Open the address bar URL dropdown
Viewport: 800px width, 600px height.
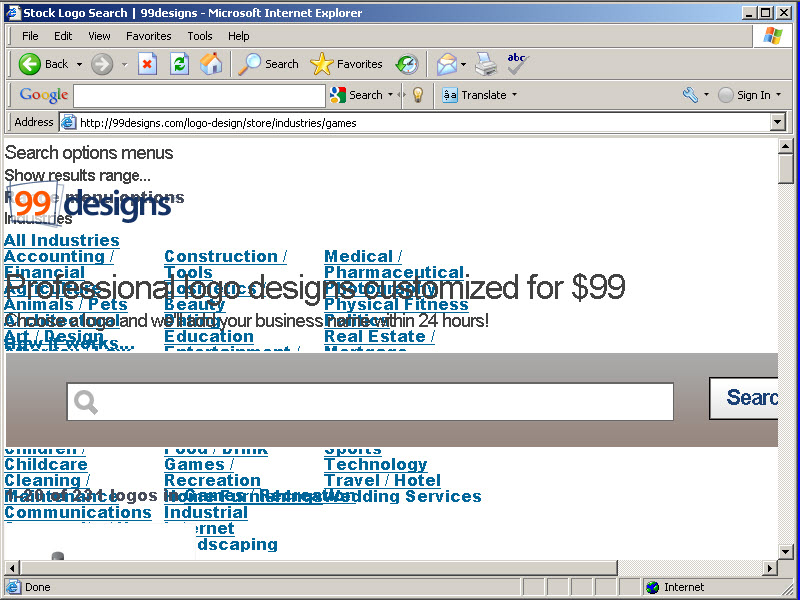click(778, 122)
